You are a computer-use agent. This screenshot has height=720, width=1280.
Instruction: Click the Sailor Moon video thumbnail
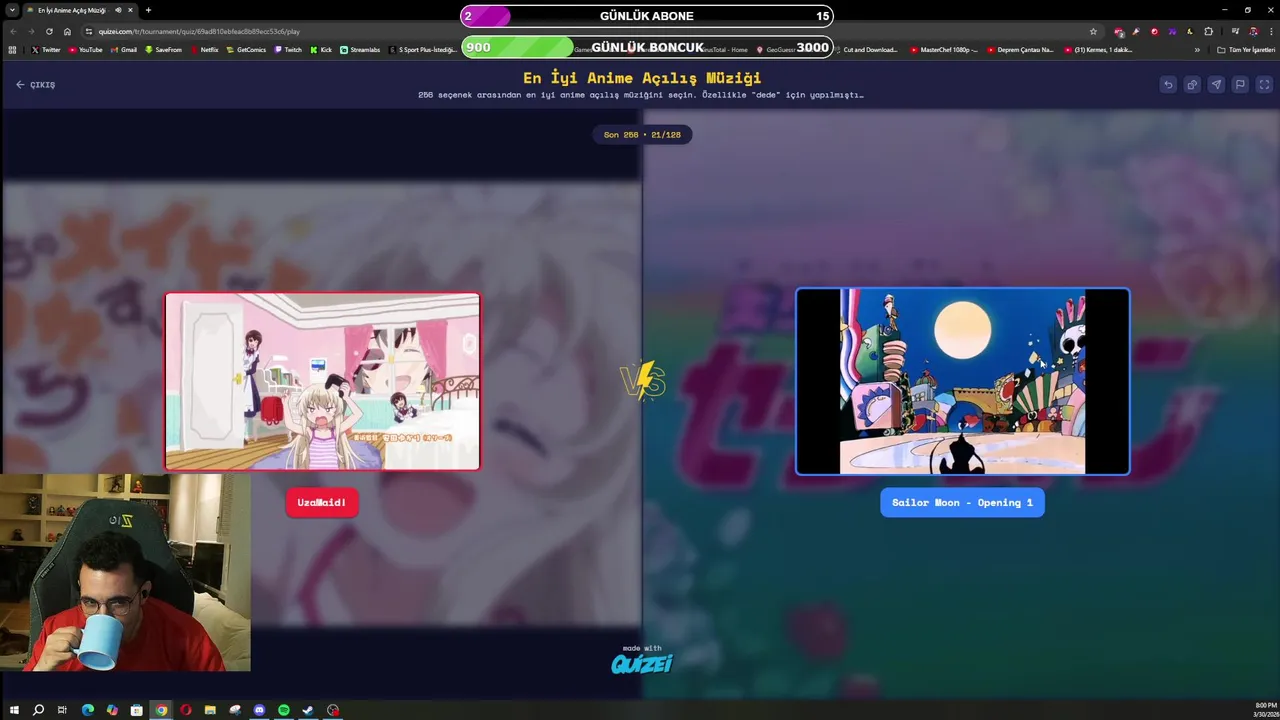pos(962,381)
